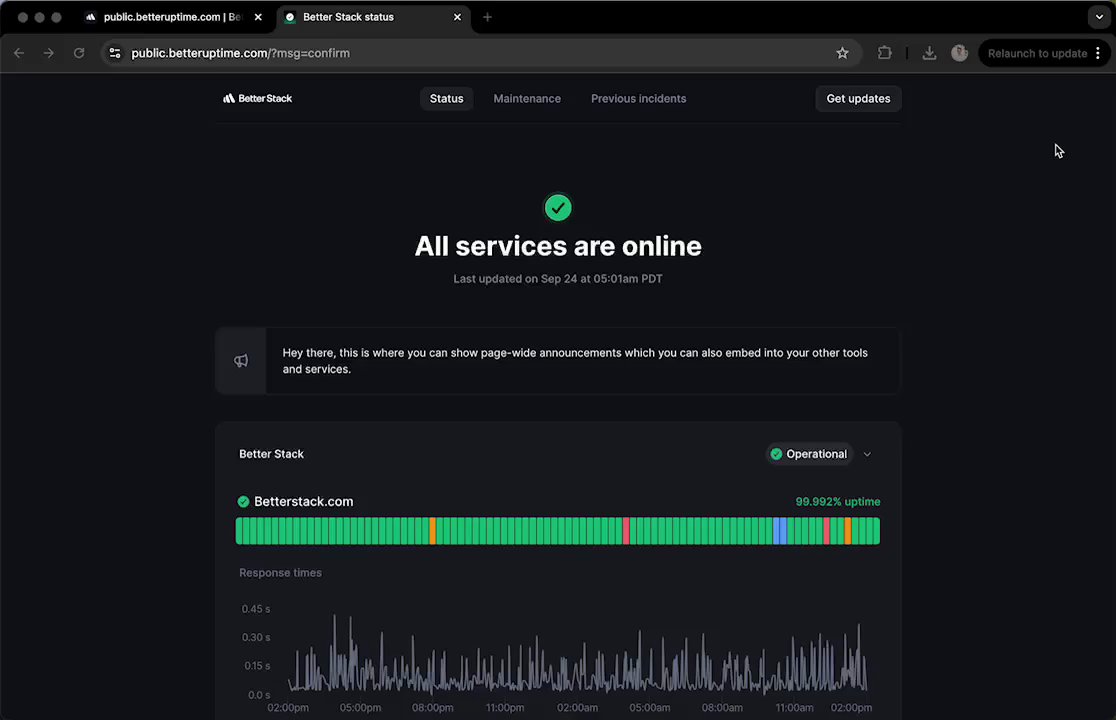Image resolution: width=1116 pixels, height=720 pixels.
Task: Open the downloads icon
Action: coord(929,53)
